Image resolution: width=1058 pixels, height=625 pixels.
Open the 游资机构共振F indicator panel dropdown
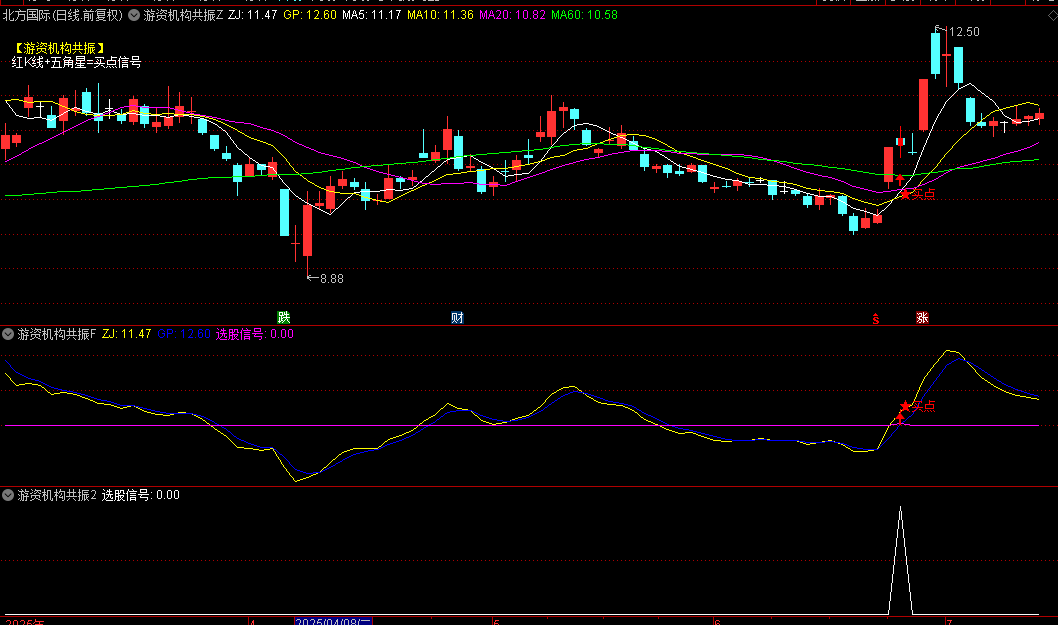[9, 334]
